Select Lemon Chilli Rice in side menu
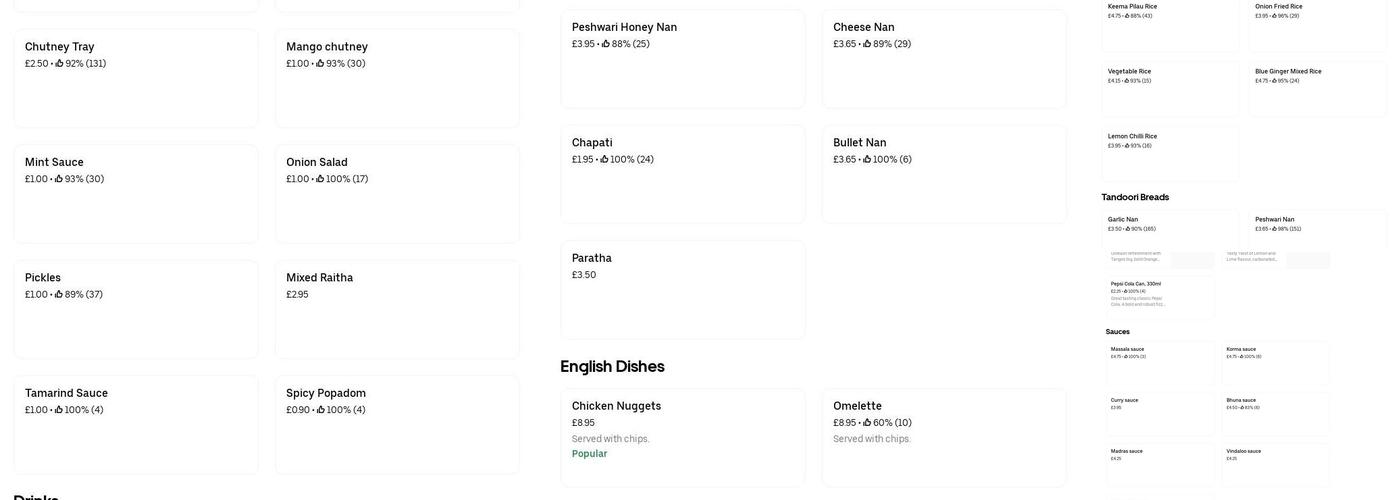The height and width of the screenshot is (500, 1400). coord(1170,152)
